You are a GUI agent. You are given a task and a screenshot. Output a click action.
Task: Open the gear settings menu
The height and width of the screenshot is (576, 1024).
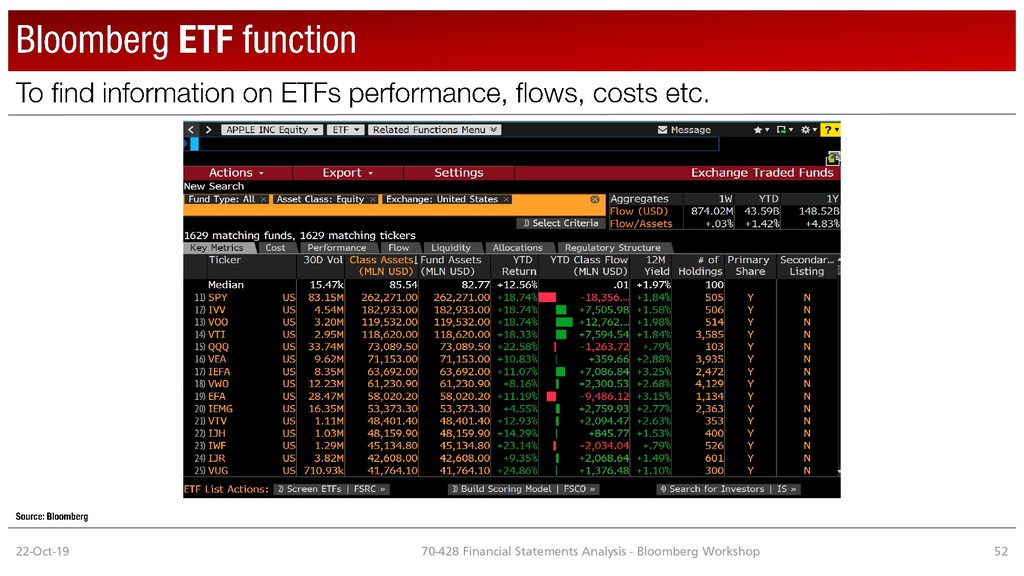pos(808,130)
